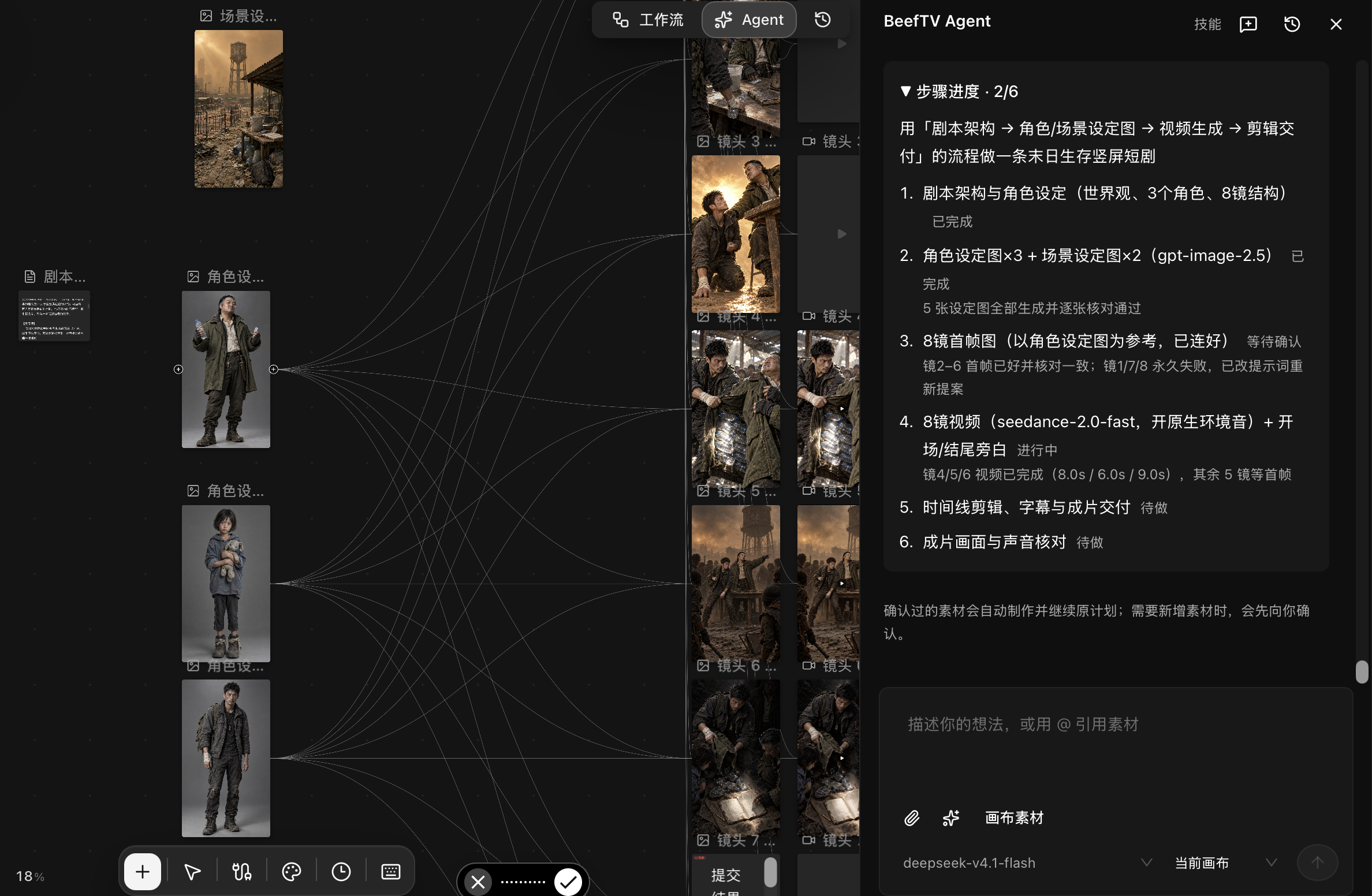Select the girl with teddy bear character image
1372x896 pixels.
pos(226,584)
